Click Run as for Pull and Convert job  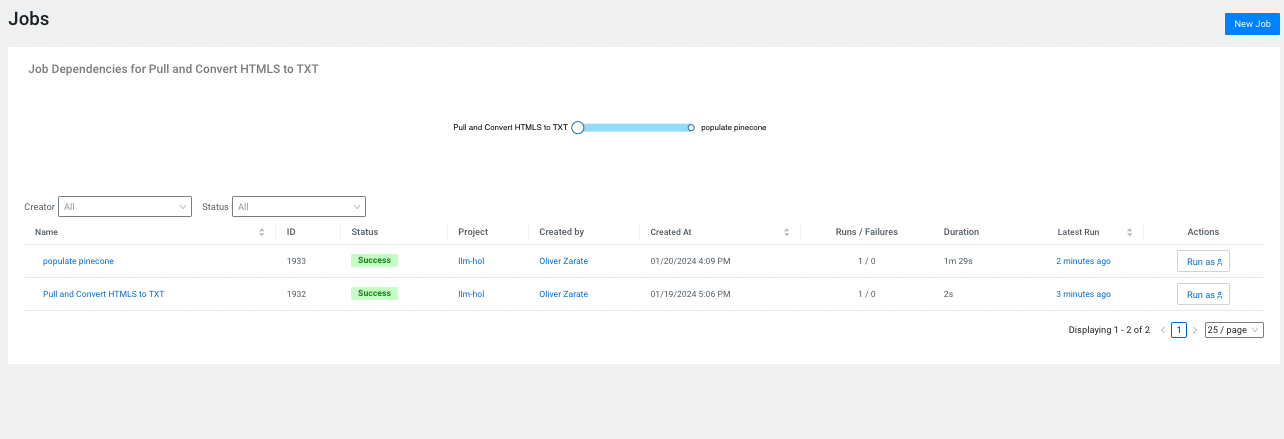1203,294
